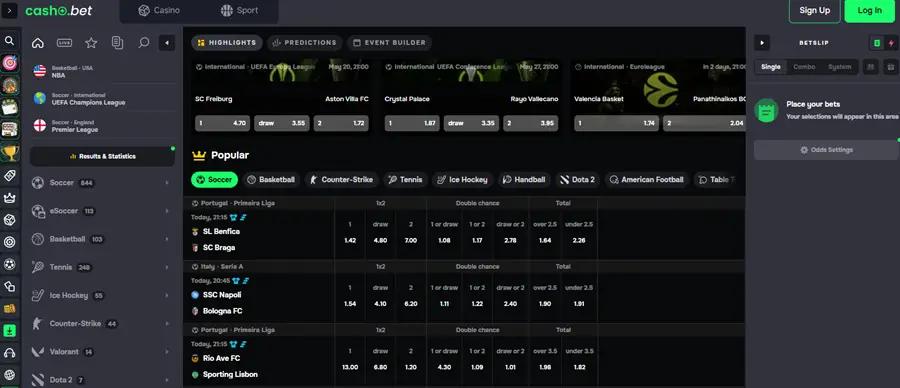Screen dimensions: 900x388
Task: Select the Predictions tab
Action: tap(305, 43)
